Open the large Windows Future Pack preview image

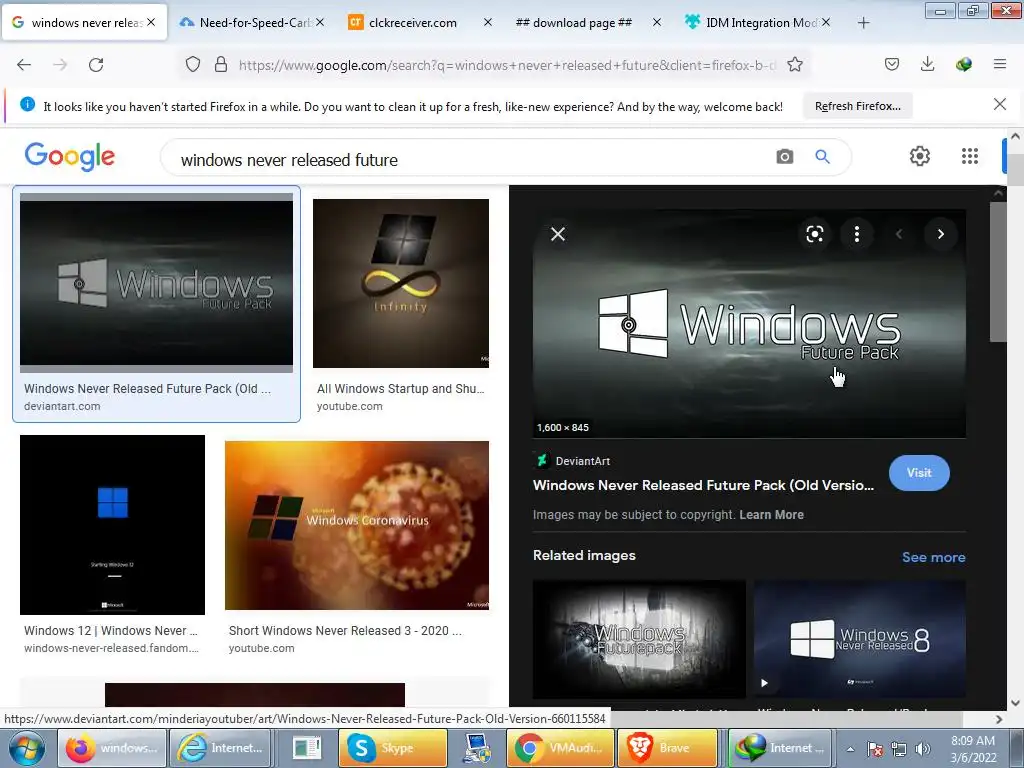749,324
